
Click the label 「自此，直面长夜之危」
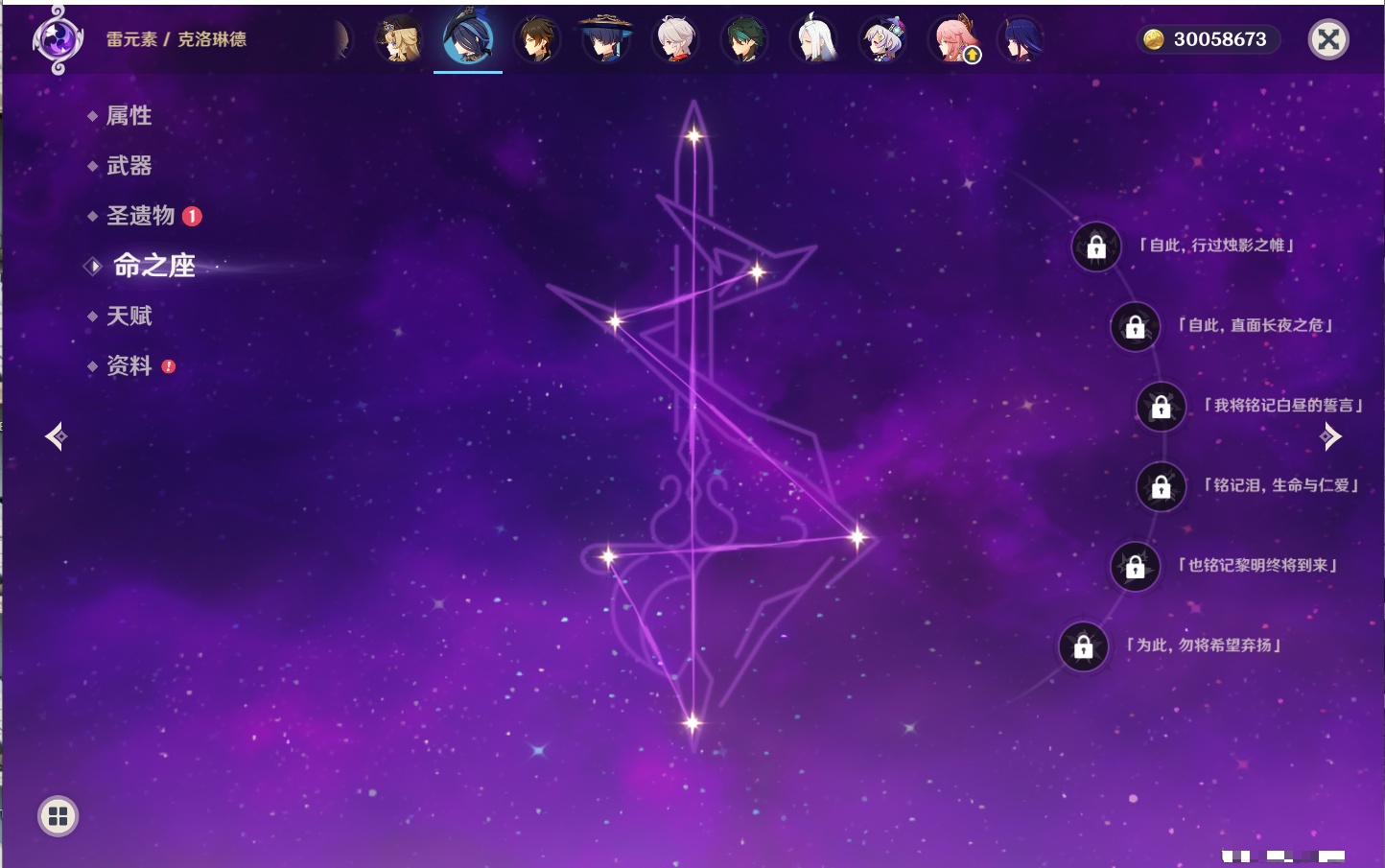(x=1256, y=325)
